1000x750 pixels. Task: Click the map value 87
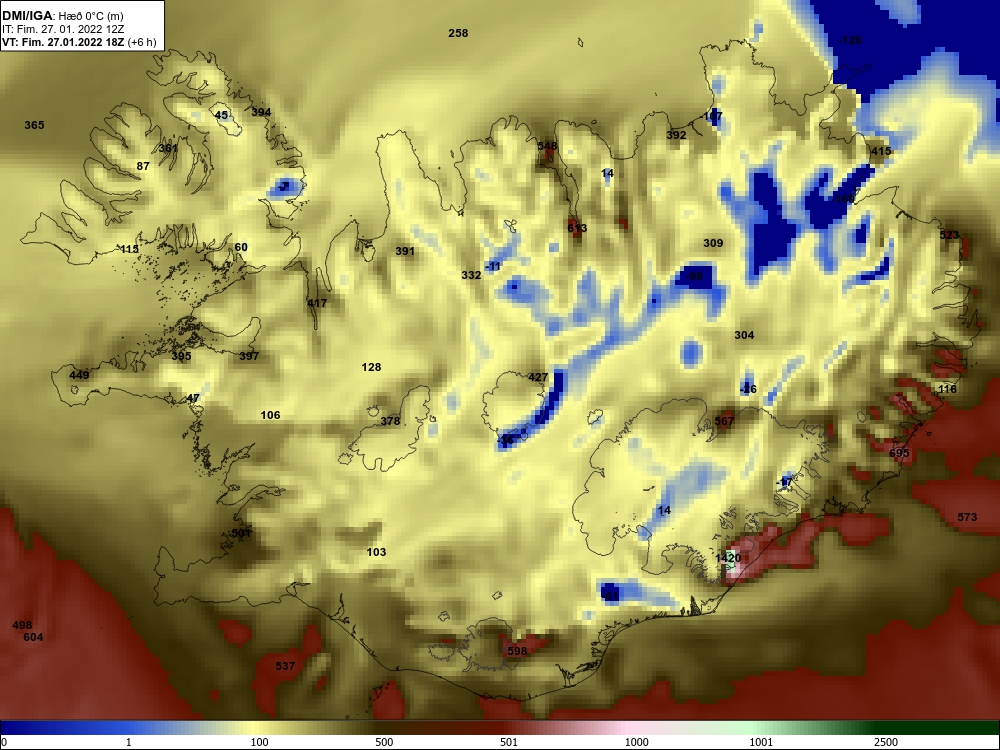[x=143, y=166]
